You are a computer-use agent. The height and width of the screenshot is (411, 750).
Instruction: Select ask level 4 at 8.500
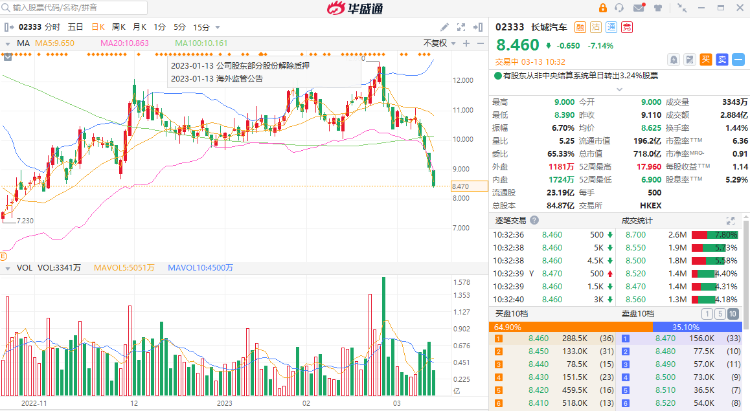pyautogui.click(x=681, y=377)
